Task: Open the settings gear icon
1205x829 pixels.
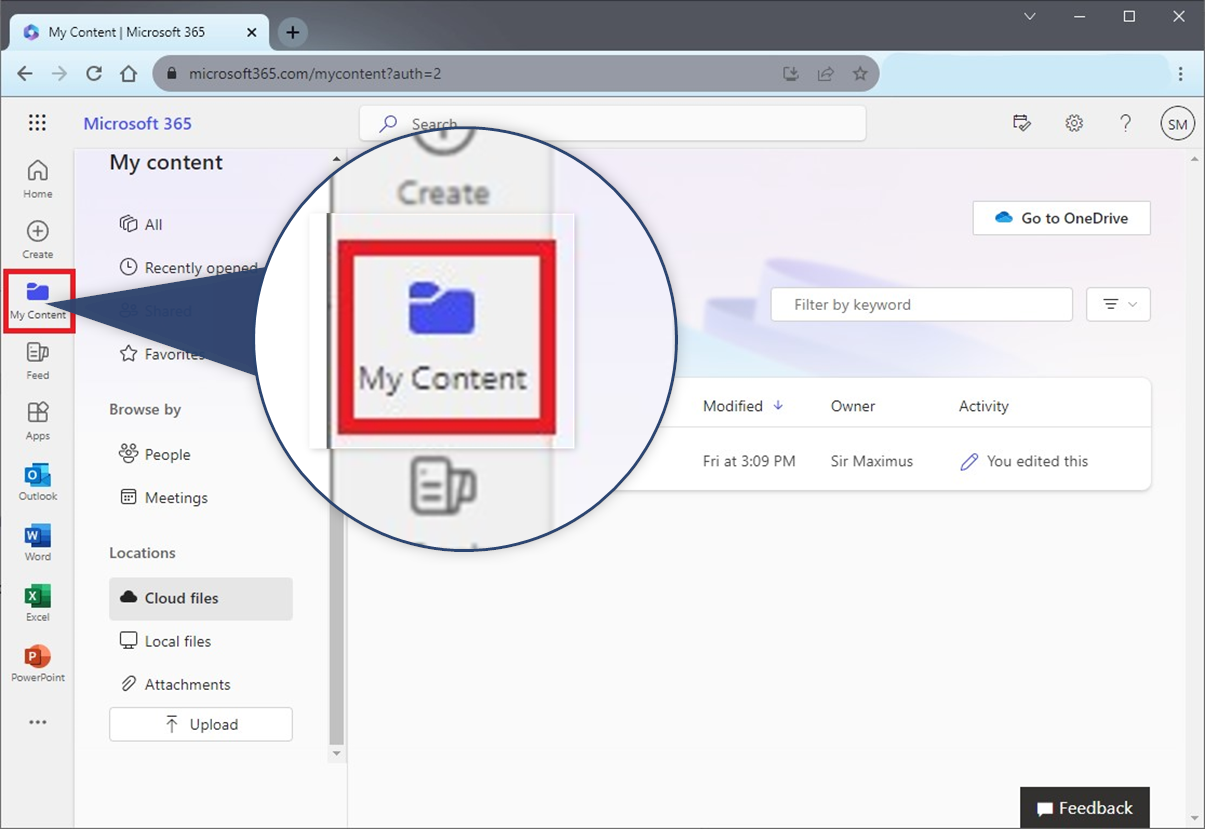Action: click(x=1074, y=123)
